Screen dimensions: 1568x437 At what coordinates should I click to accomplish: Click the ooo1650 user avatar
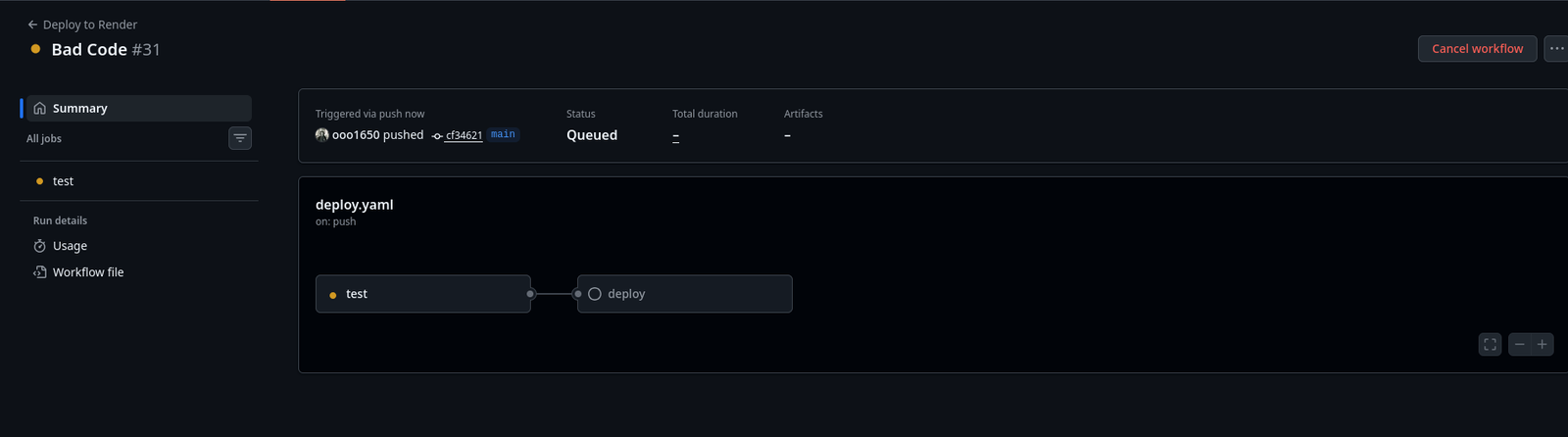tap(321, 135)
